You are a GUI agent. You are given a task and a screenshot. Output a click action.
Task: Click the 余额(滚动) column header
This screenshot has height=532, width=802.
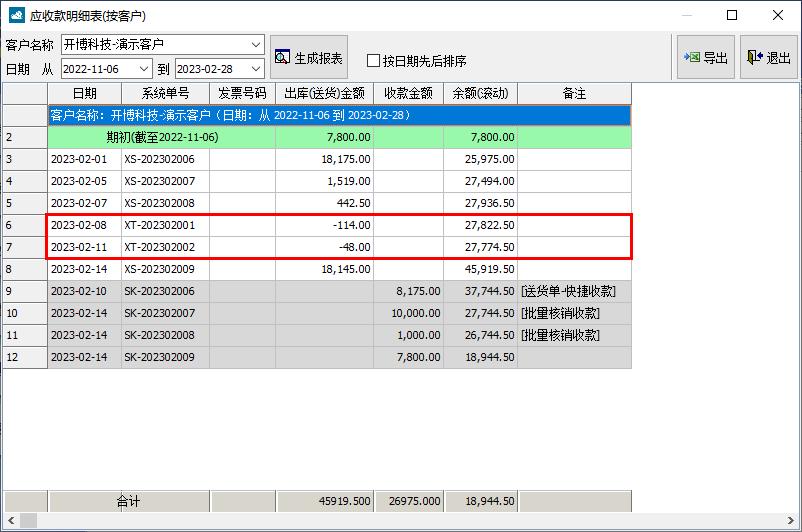[480, 93]
